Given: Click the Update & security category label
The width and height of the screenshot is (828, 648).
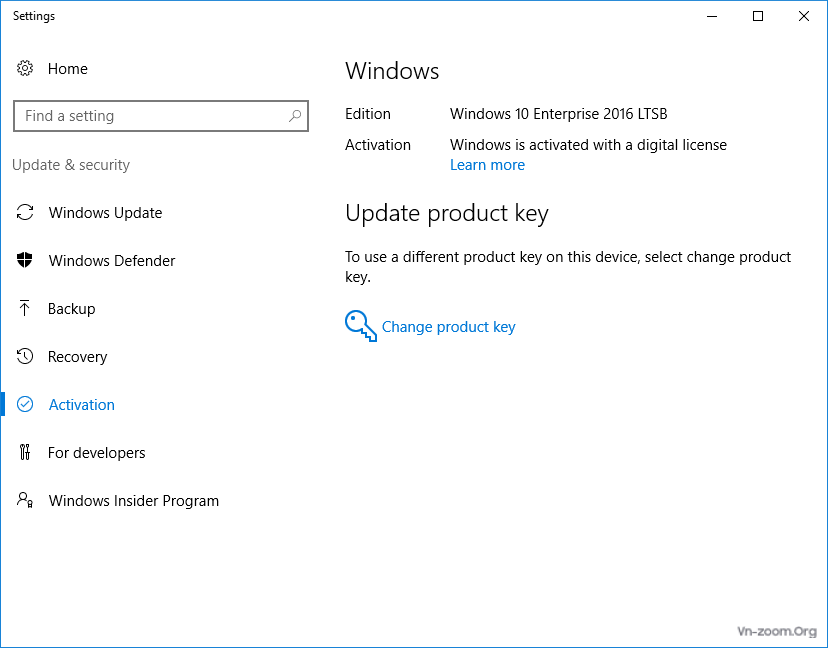Looking at the screenshot, I should 71,165.
